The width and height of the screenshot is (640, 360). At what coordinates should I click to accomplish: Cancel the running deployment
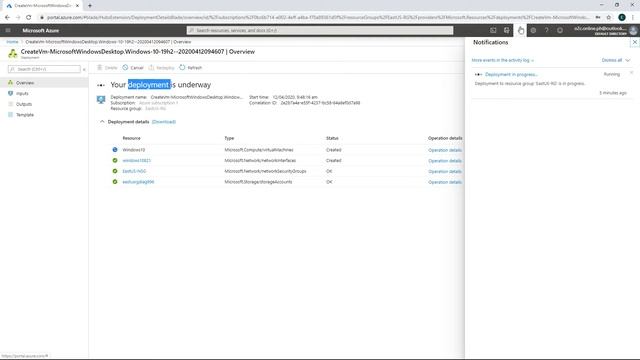click(x=133, y=67)
